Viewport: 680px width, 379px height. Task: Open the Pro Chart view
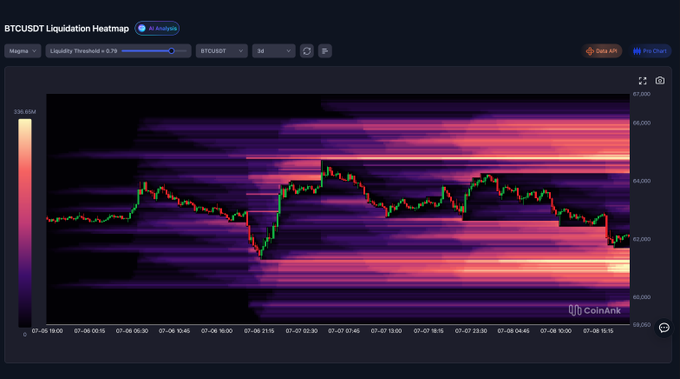point(650,51)
